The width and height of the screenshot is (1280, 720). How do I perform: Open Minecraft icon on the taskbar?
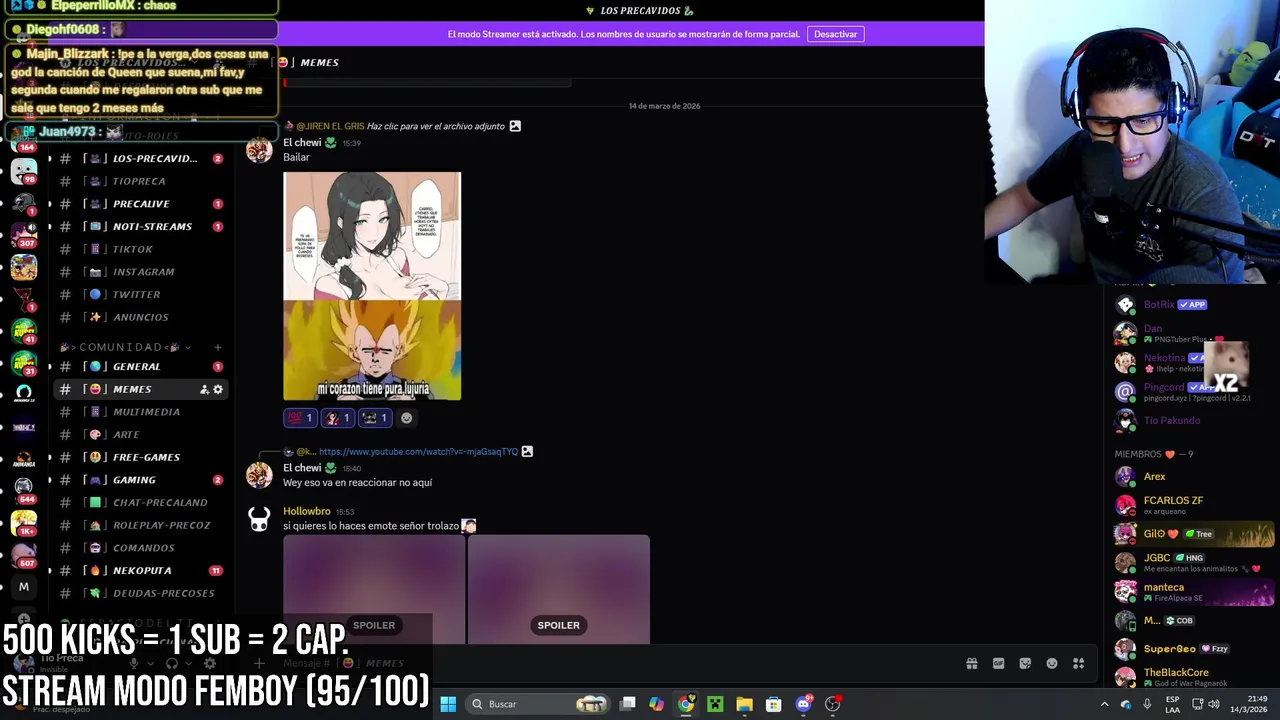click(715, 704)
